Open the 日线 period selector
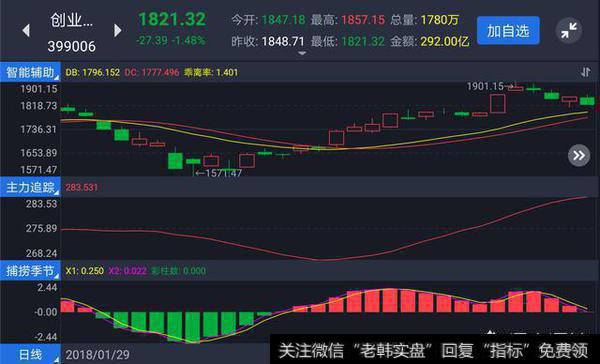Viewport: 600px width, 364px height. pyautogui.click(x=30, y=354)
